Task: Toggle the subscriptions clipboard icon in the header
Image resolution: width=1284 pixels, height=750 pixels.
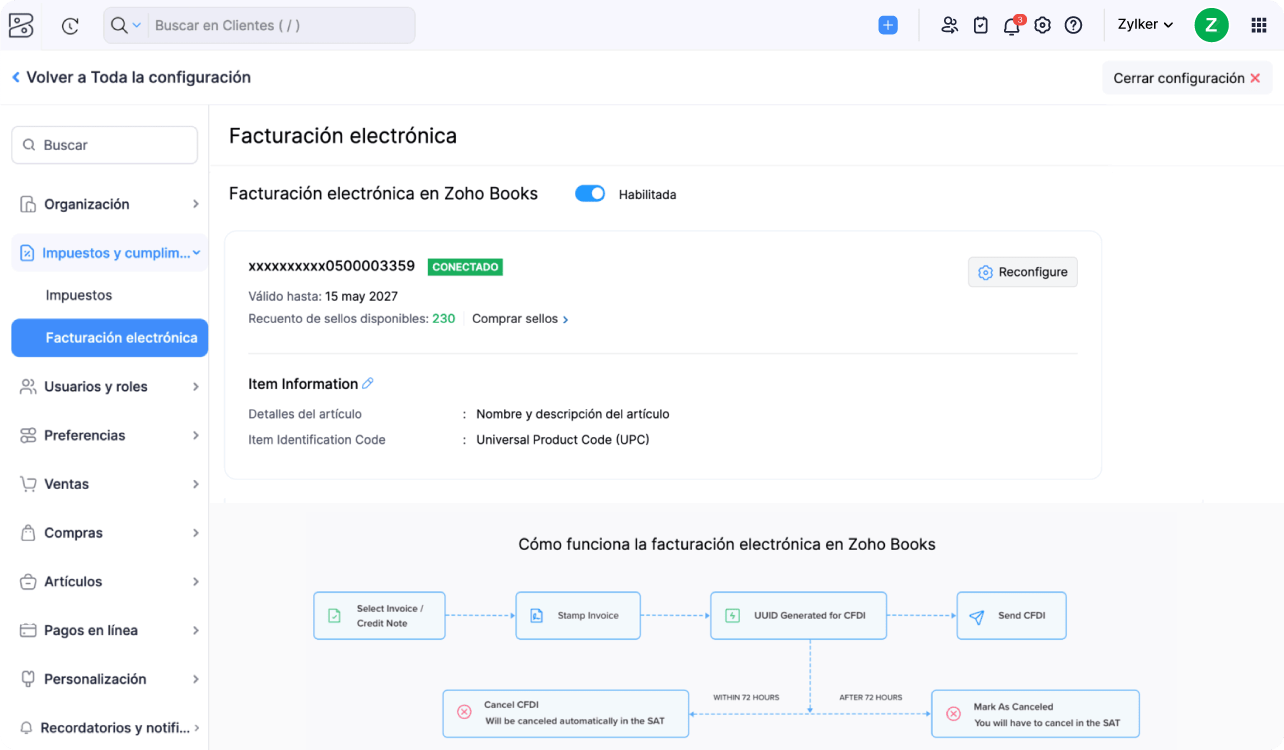Action: click(980, 25)
